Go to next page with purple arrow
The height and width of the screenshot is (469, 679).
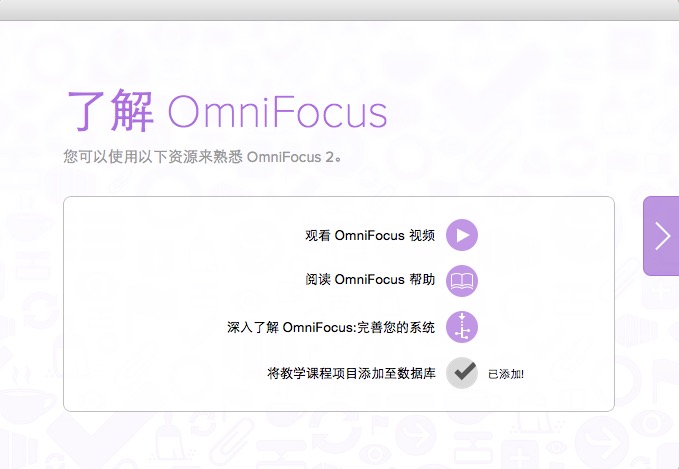click(x=661, y=236)
